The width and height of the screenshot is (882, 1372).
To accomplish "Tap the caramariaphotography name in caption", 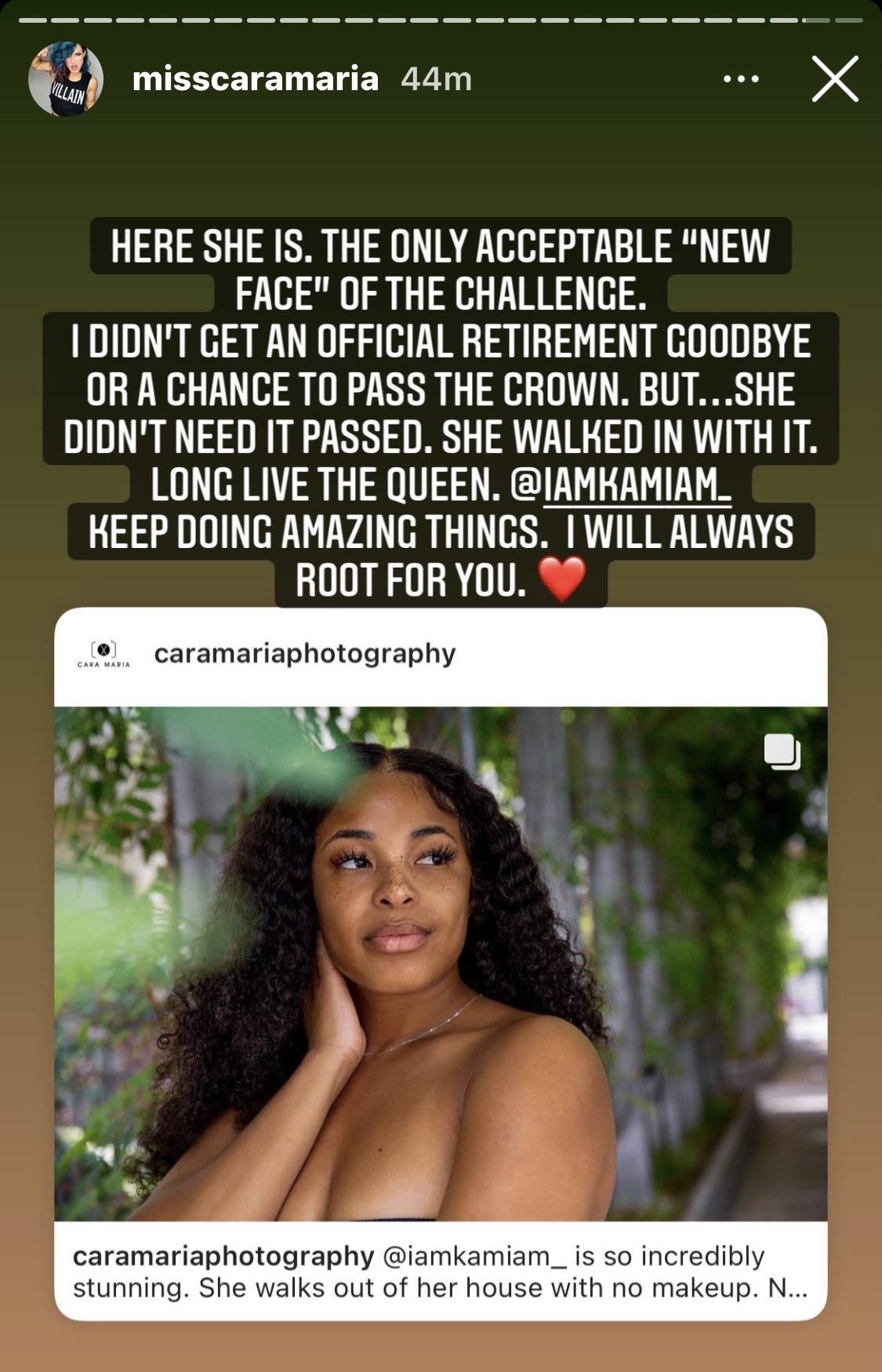I will [x=223, y=1256].
